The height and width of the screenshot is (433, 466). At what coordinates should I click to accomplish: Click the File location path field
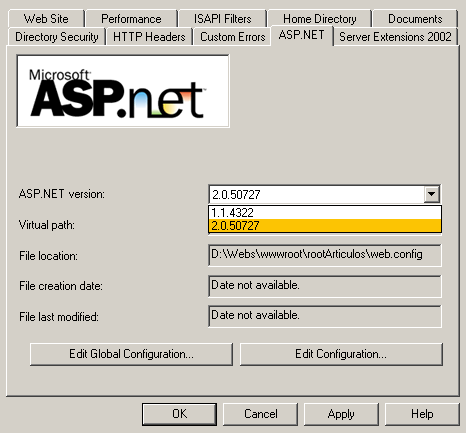coord(325,255)
